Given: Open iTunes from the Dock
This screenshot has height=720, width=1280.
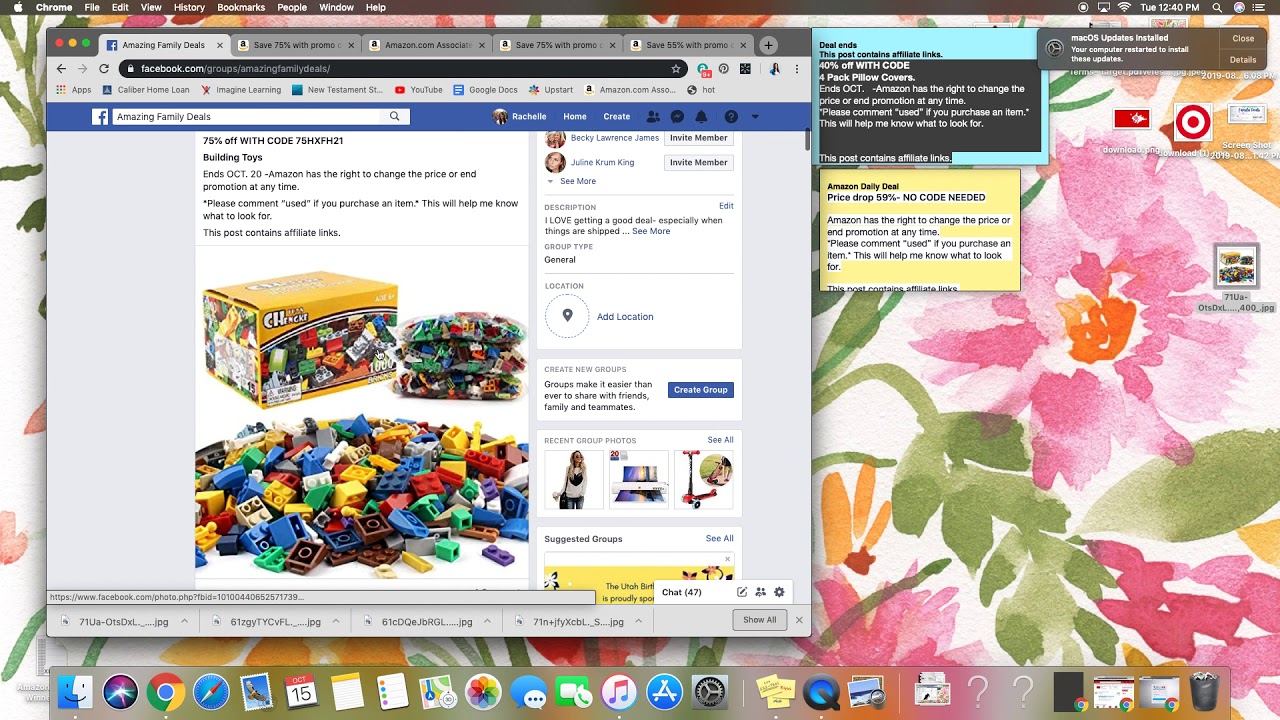Looking at the screenshot, I should pyautogui.click(x=619, y=692).
